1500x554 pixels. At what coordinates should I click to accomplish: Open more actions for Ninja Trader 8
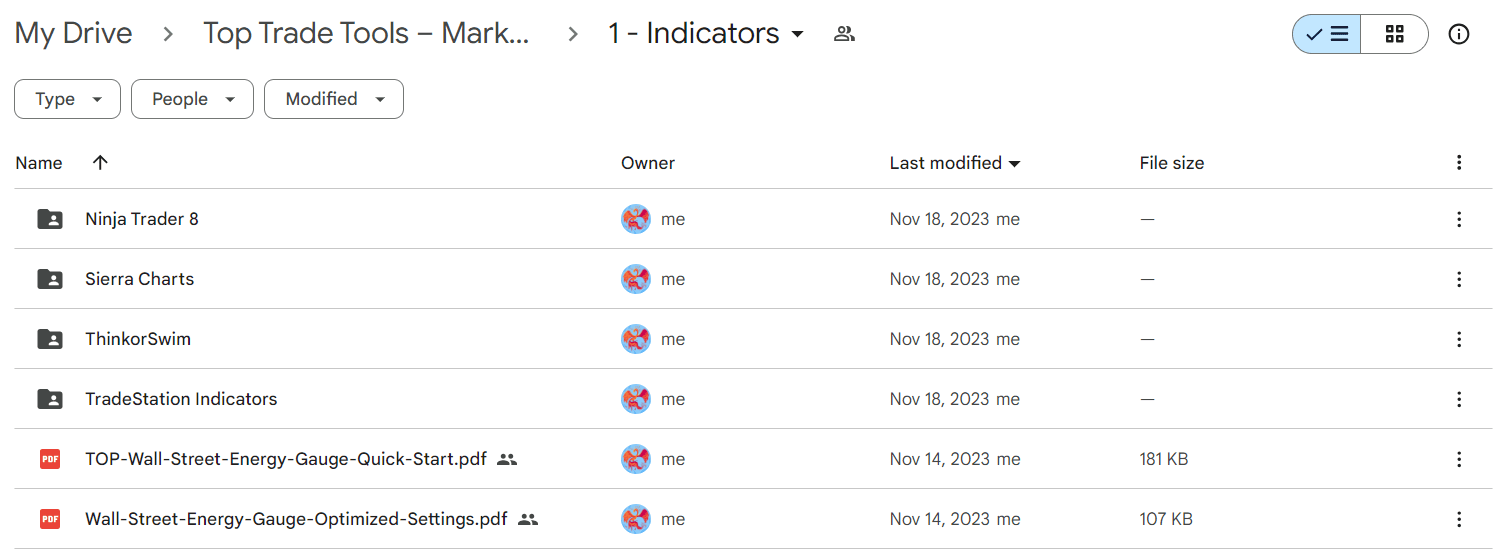click(x=1459, y=219)
